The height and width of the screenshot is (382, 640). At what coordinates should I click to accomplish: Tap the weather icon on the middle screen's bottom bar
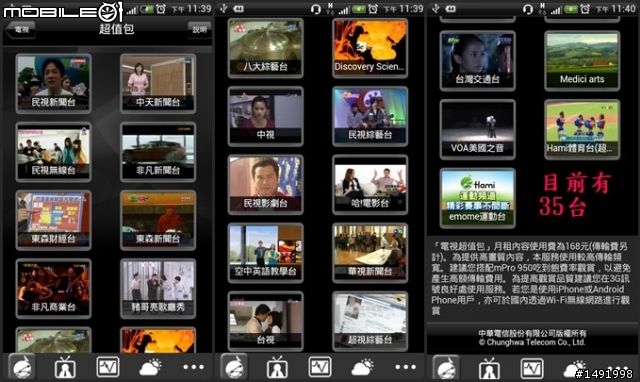(x=362, y=367)
